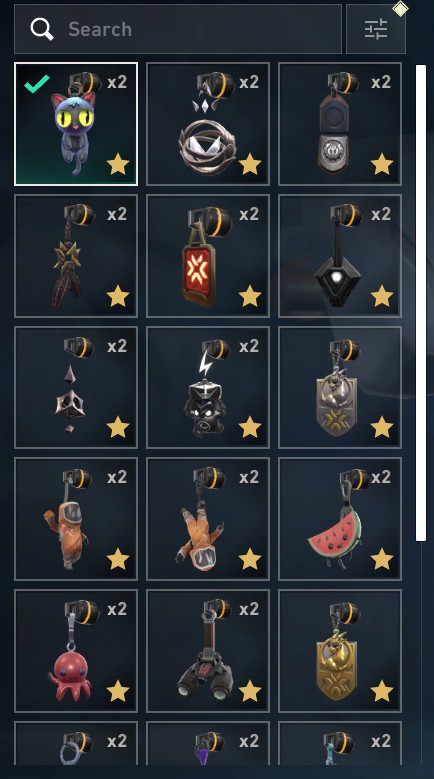
Task: Toggle favorite star on octopus buddy
Action: point(118,691)
